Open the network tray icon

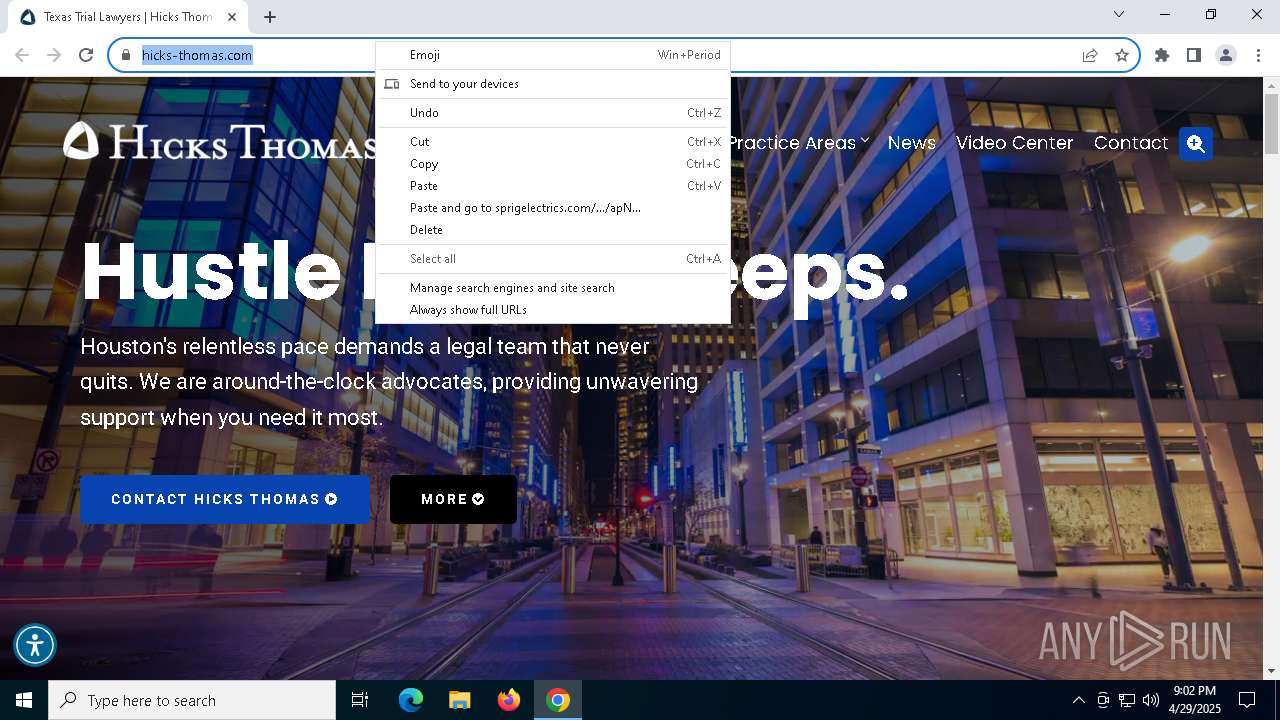(x=1127, y=700)
